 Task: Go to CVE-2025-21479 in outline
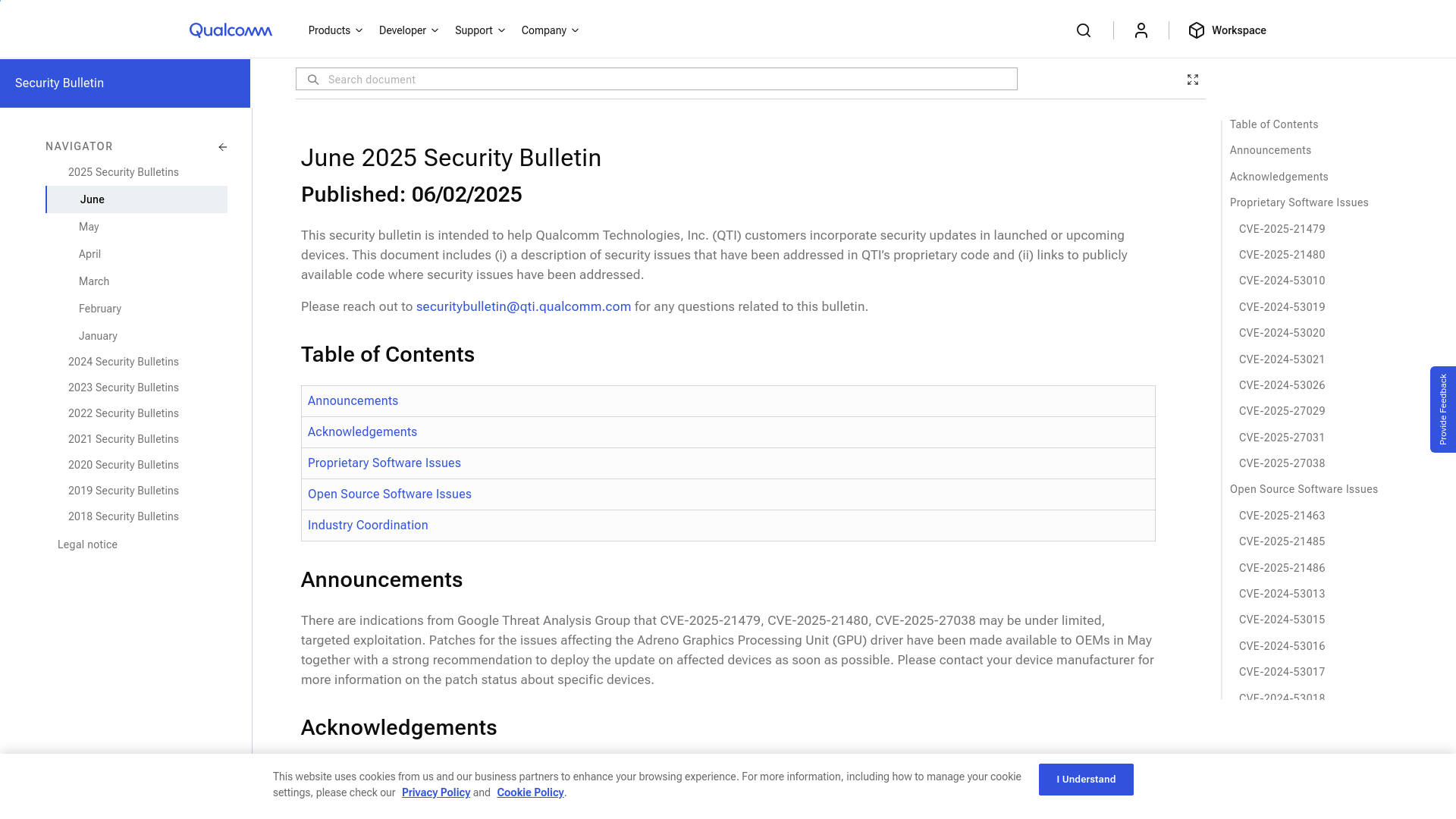[x=1282, y=229]
